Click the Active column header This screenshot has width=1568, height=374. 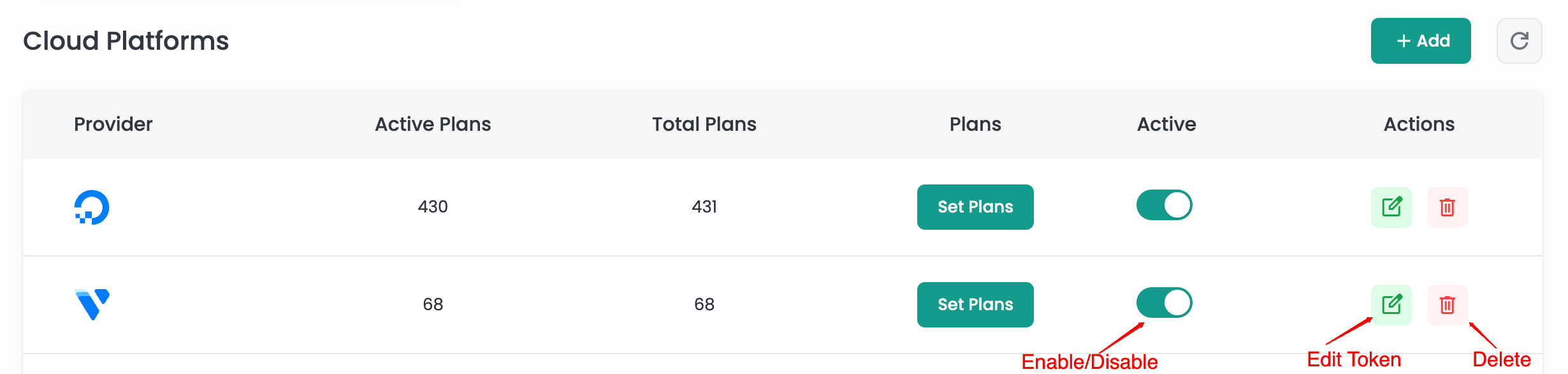click(1166, 124)
